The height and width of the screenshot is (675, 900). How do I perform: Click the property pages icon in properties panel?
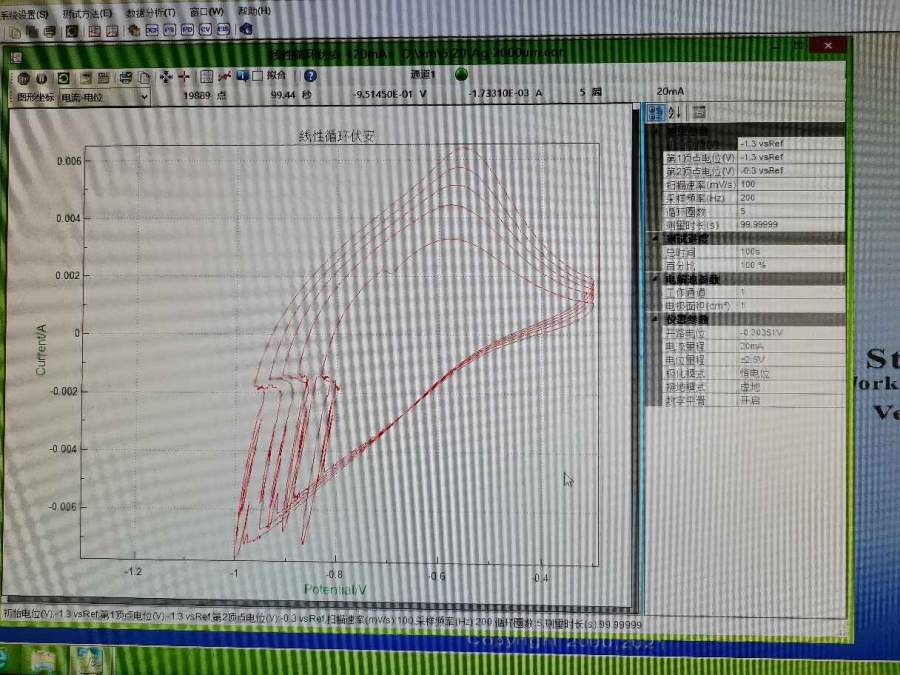[699, 112]
